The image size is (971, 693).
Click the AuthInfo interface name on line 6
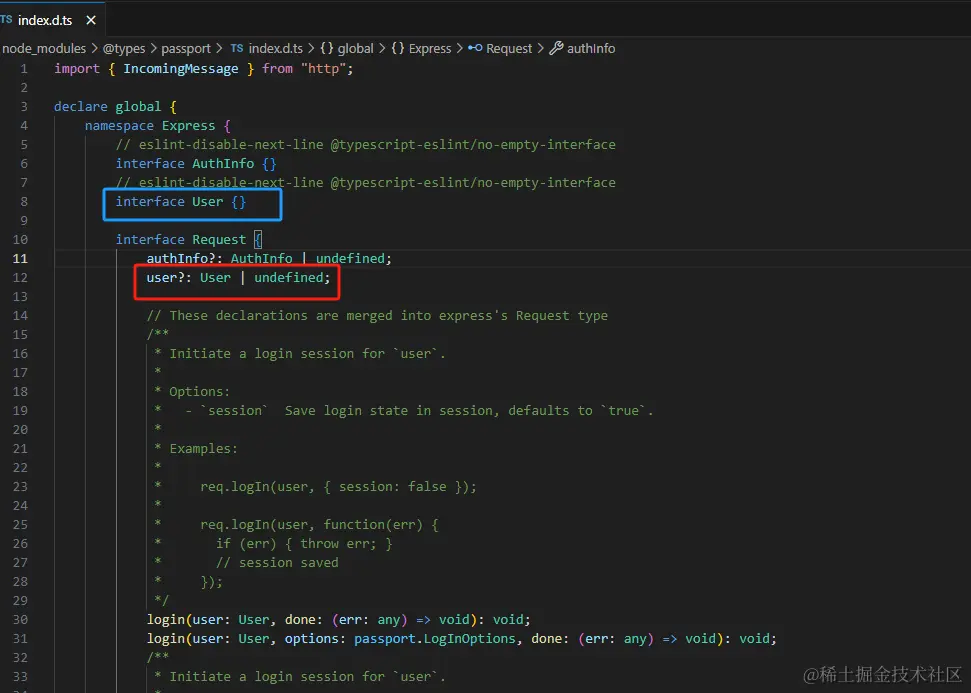click(x=223, y=163)
